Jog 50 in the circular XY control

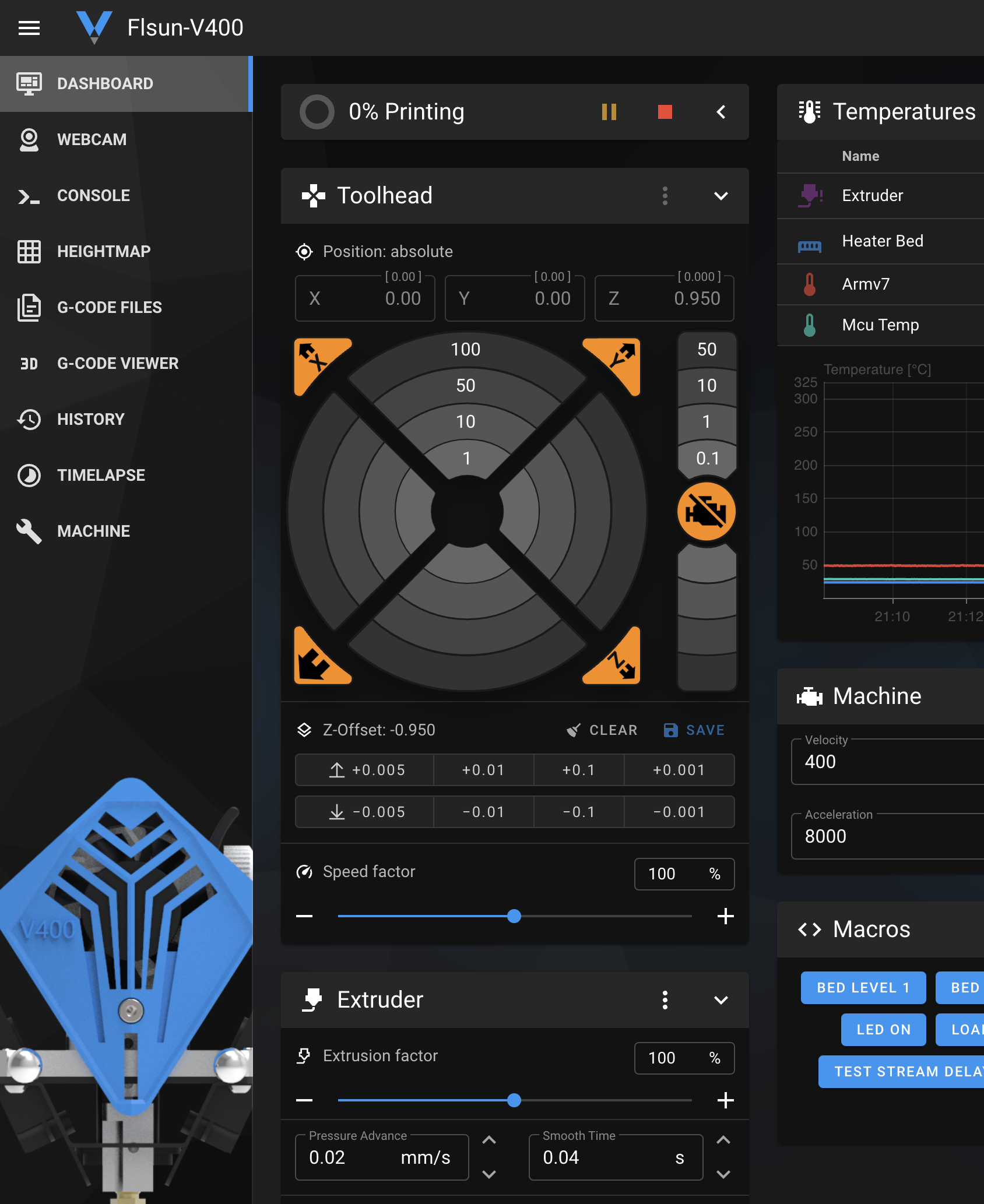[466, 386]
